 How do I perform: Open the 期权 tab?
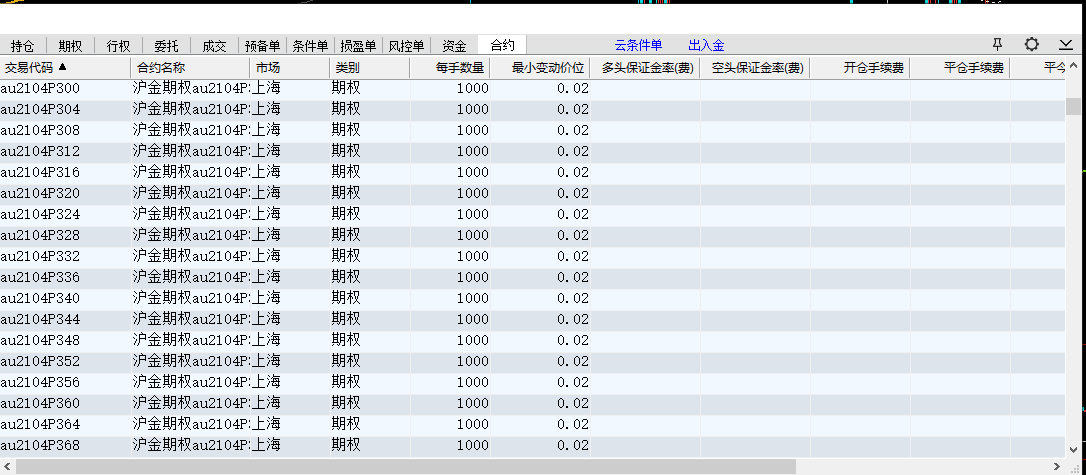tap(70, 46)
